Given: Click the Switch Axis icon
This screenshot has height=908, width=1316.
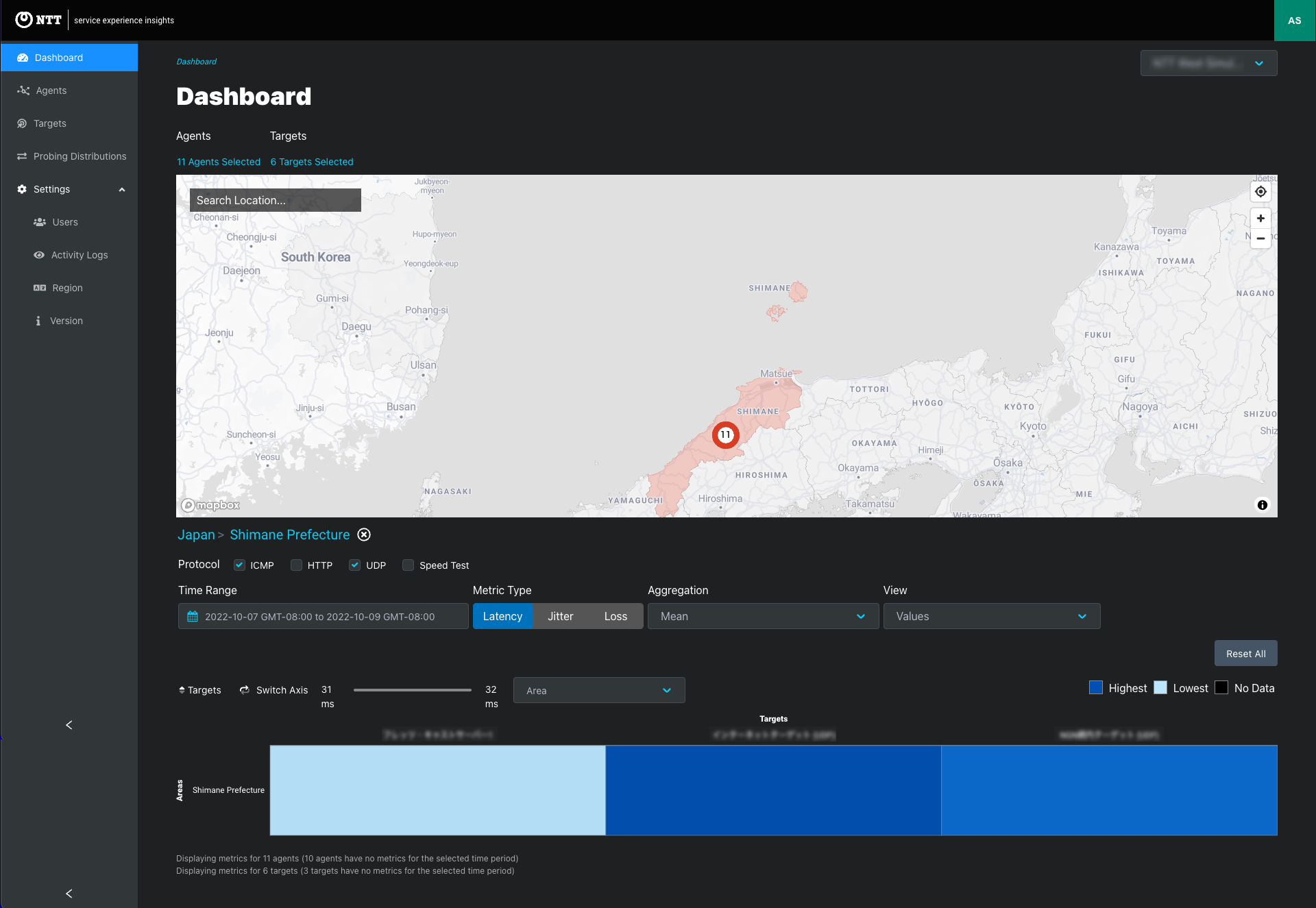Looking at the screenshot, I should point(245,690).
